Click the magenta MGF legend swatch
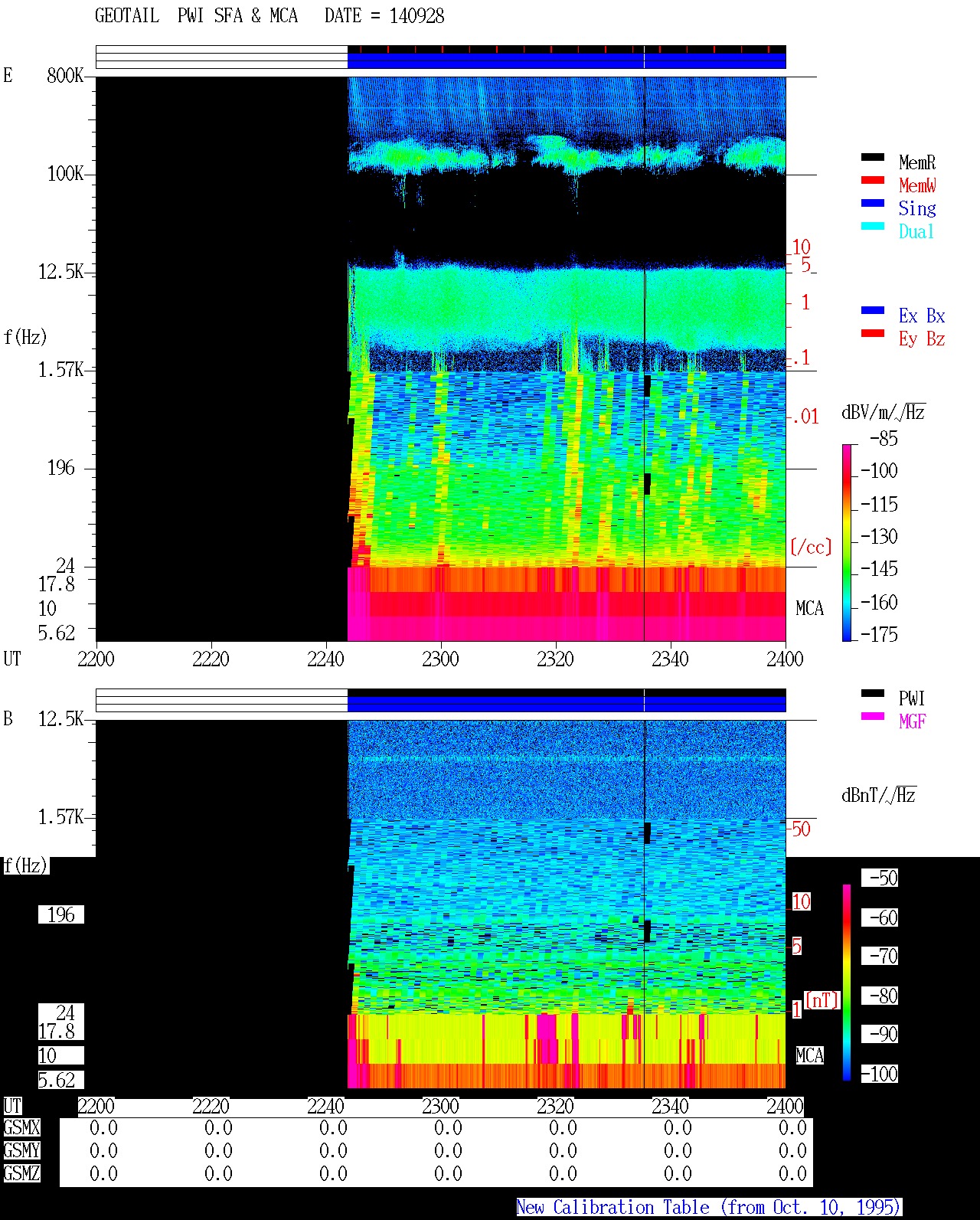Viewport: 980px width, 1220px height. (873, 716)
